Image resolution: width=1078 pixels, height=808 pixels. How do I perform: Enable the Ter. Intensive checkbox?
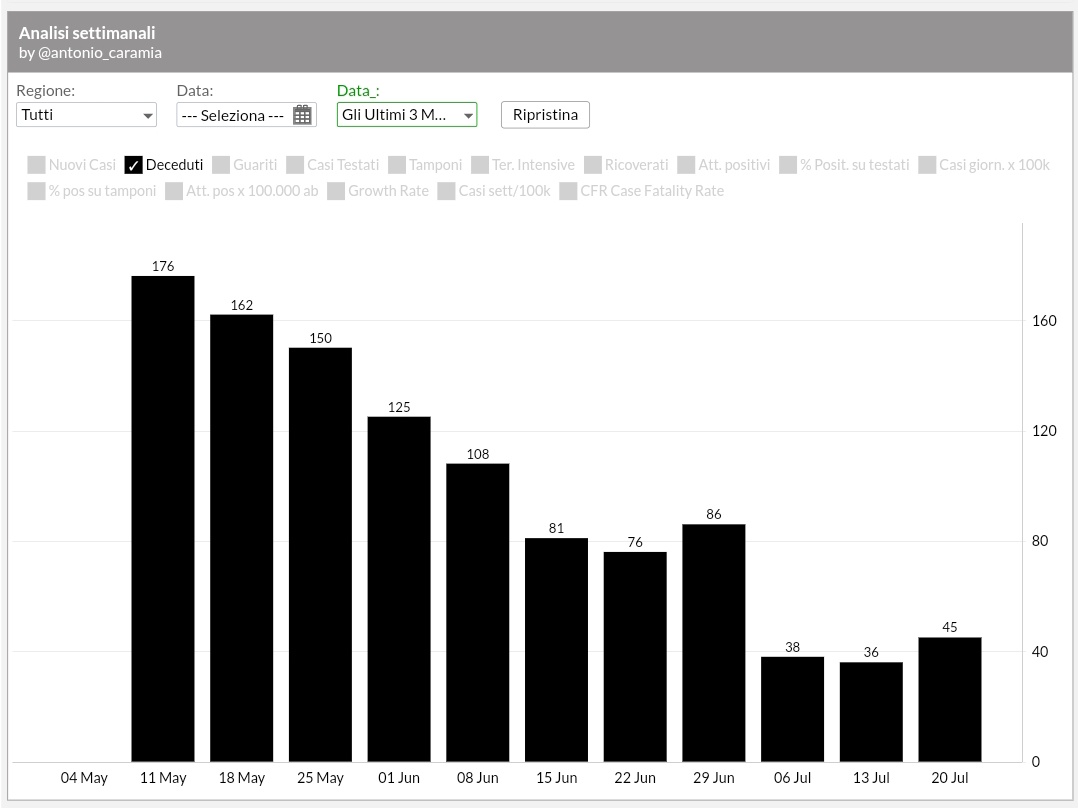tap(480, 165)
